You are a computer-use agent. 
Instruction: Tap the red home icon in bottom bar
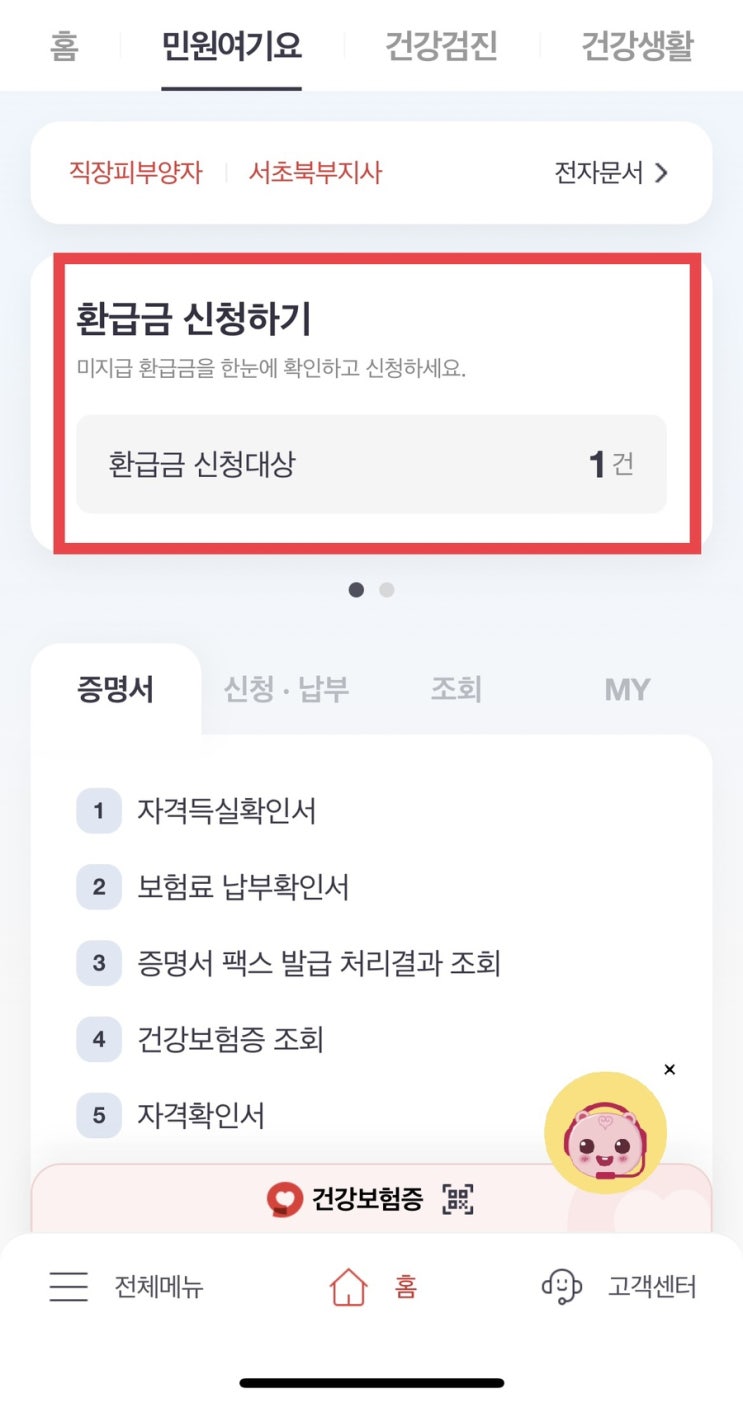(349, 1286)
